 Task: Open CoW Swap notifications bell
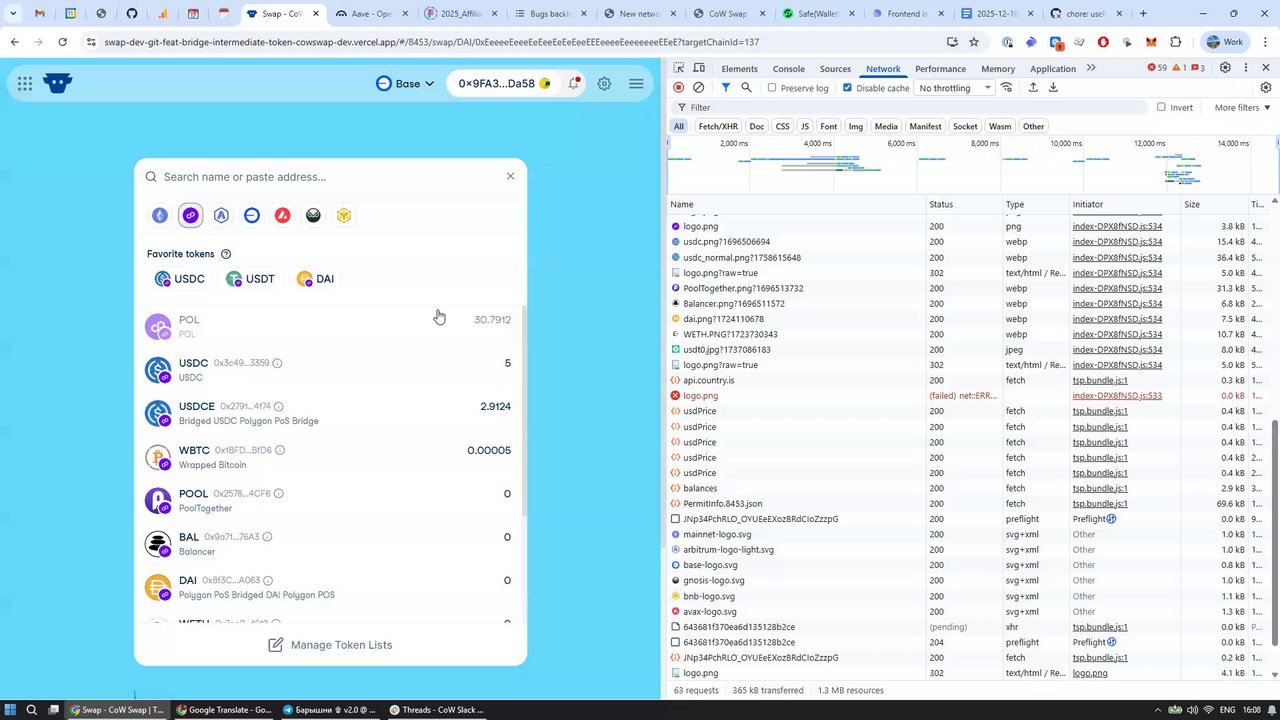click(574, 84)
